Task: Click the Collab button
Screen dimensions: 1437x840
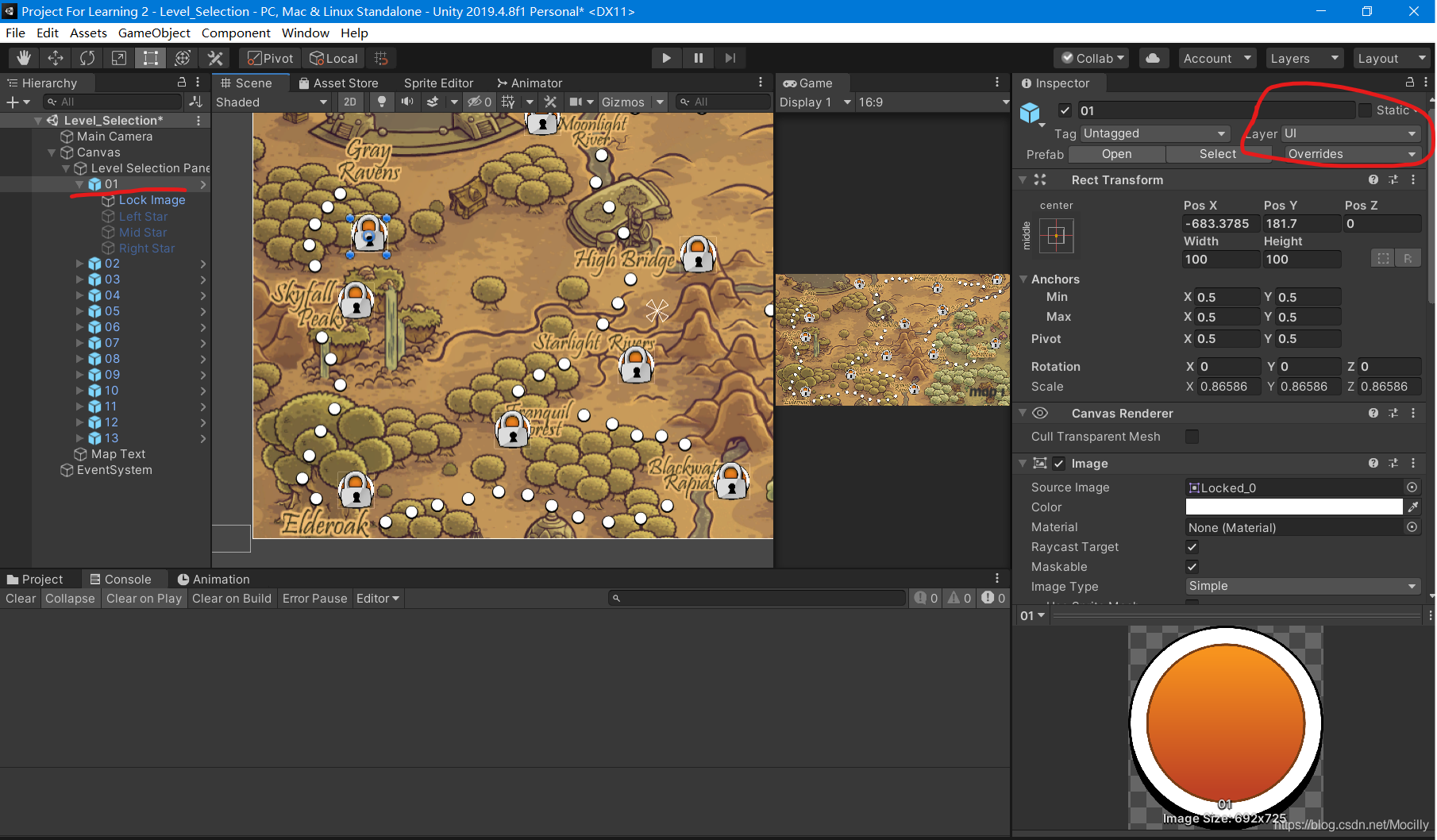Action: (x=1092, y=58)
